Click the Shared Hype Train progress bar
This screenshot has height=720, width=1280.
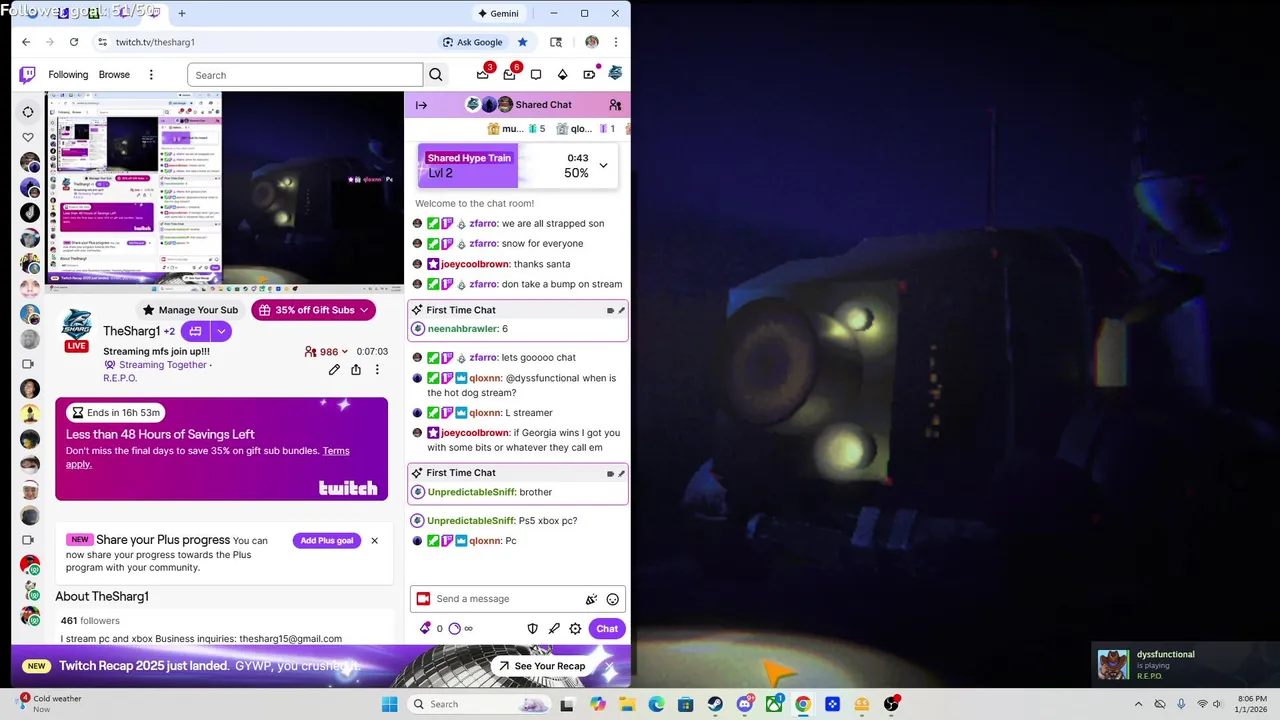point(518,165)
